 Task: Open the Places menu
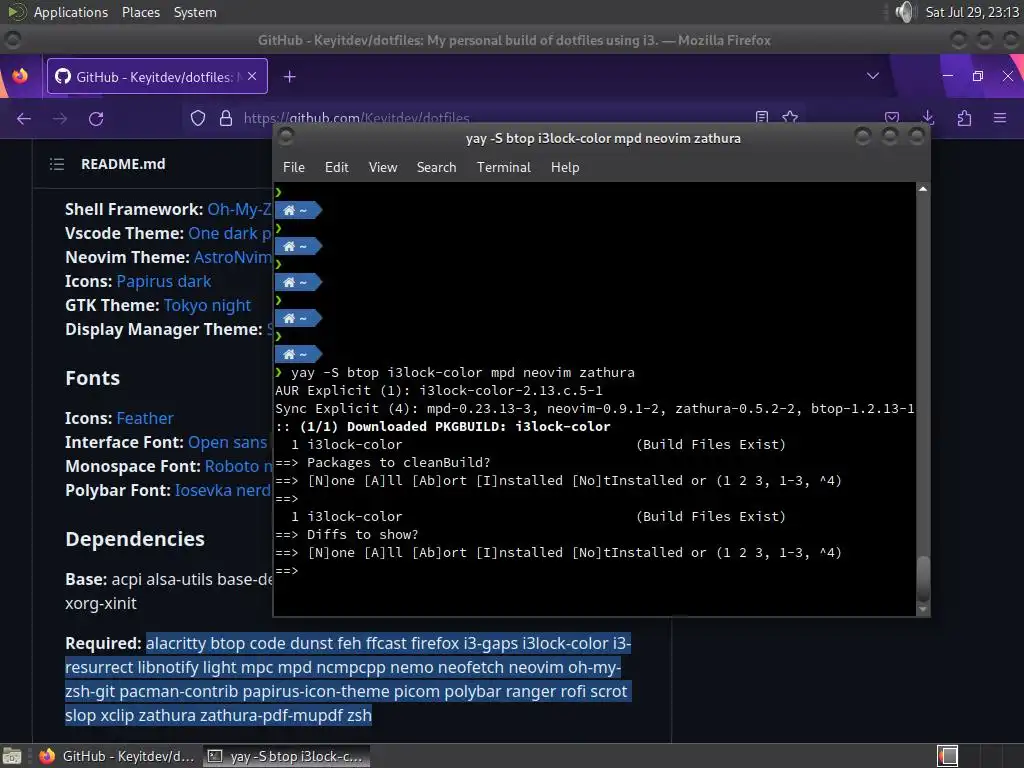coord(141,12)
